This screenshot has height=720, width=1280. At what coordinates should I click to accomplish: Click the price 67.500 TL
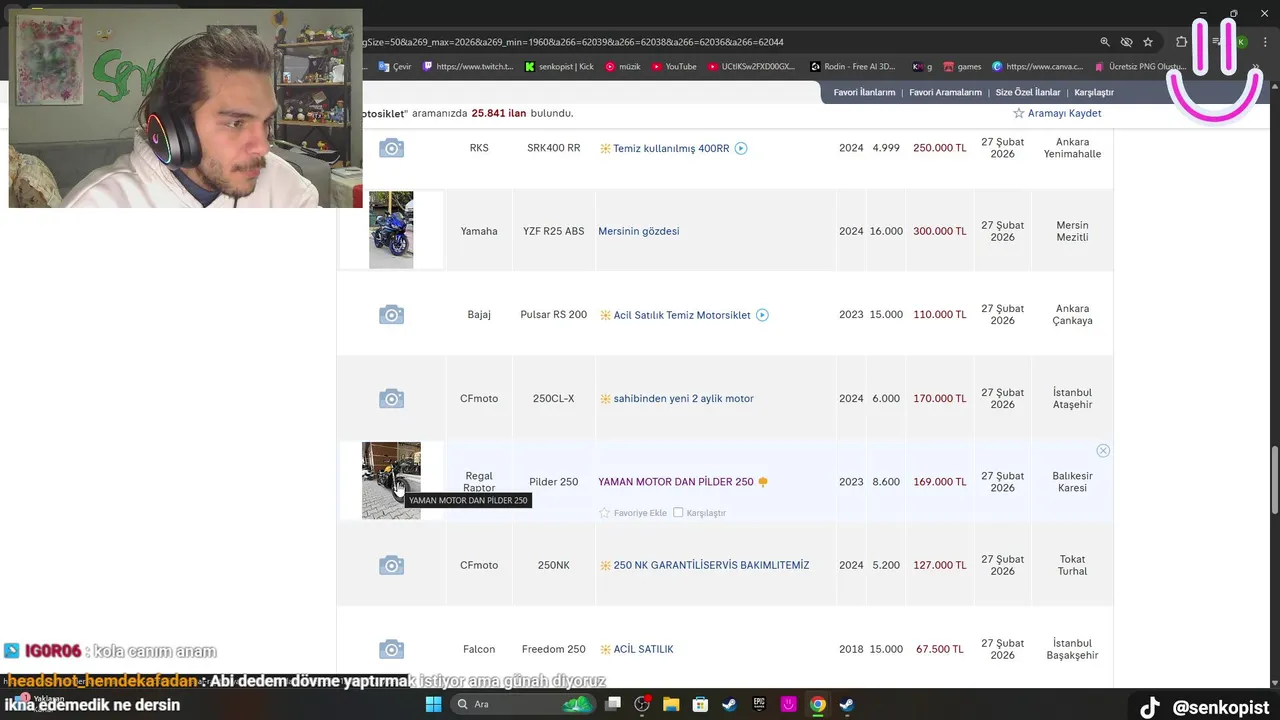click(940, 649)
